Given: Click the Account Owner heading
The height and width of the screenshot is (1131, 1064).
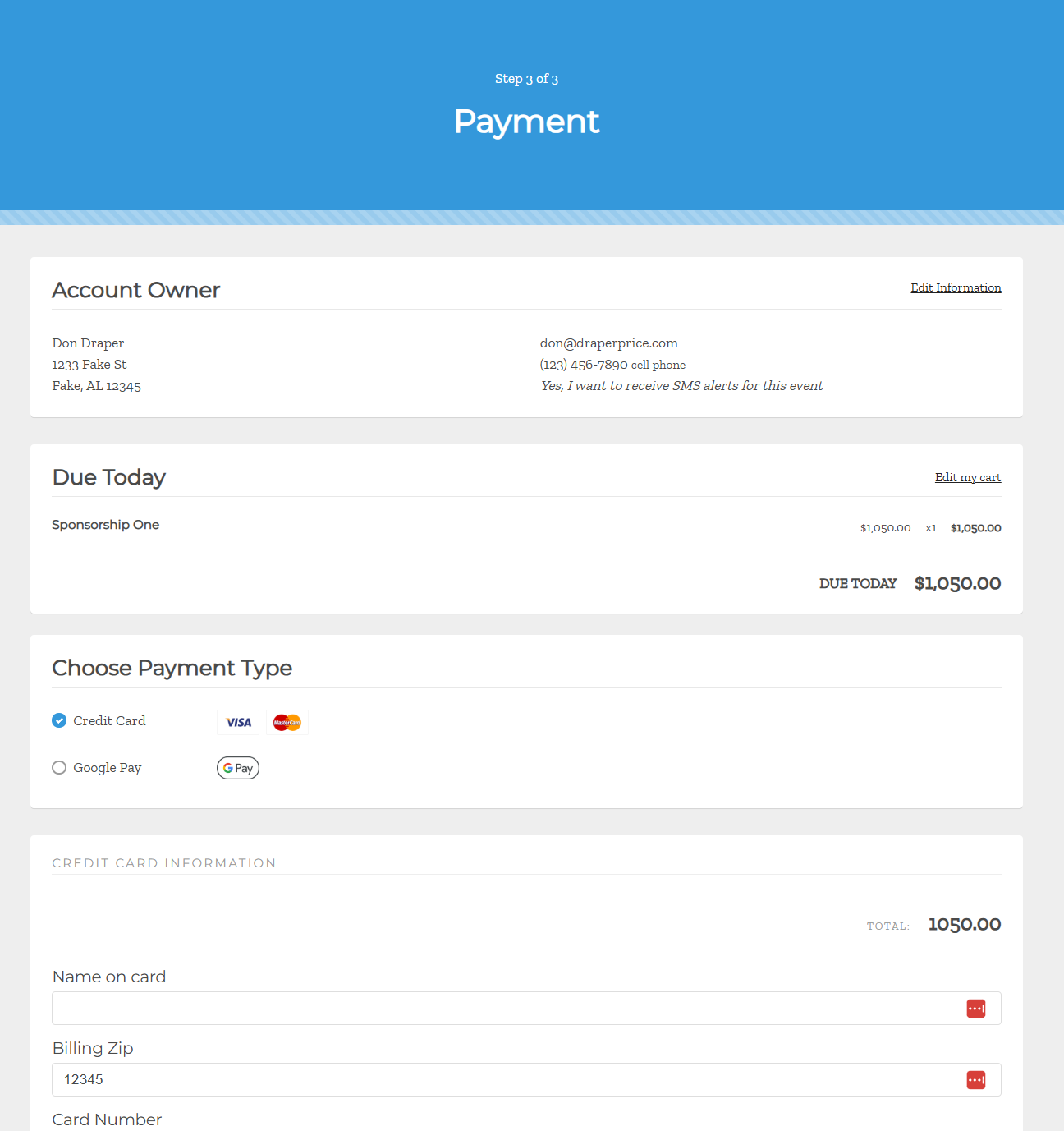Looking at the screenshot, I should pyautogui.click(x=136, y=290).
